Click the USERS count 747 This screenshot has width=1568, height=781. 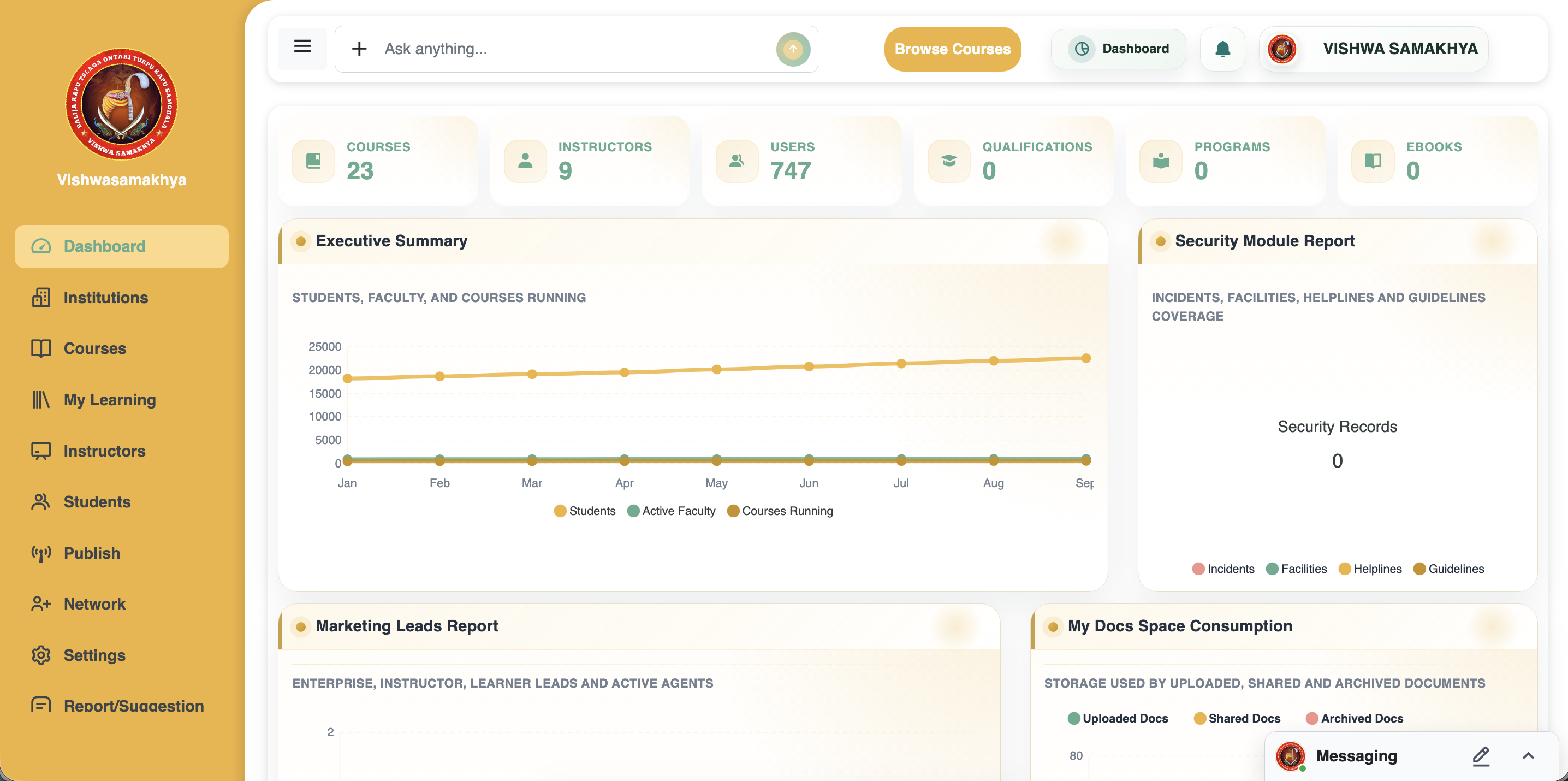coord(790,170)
